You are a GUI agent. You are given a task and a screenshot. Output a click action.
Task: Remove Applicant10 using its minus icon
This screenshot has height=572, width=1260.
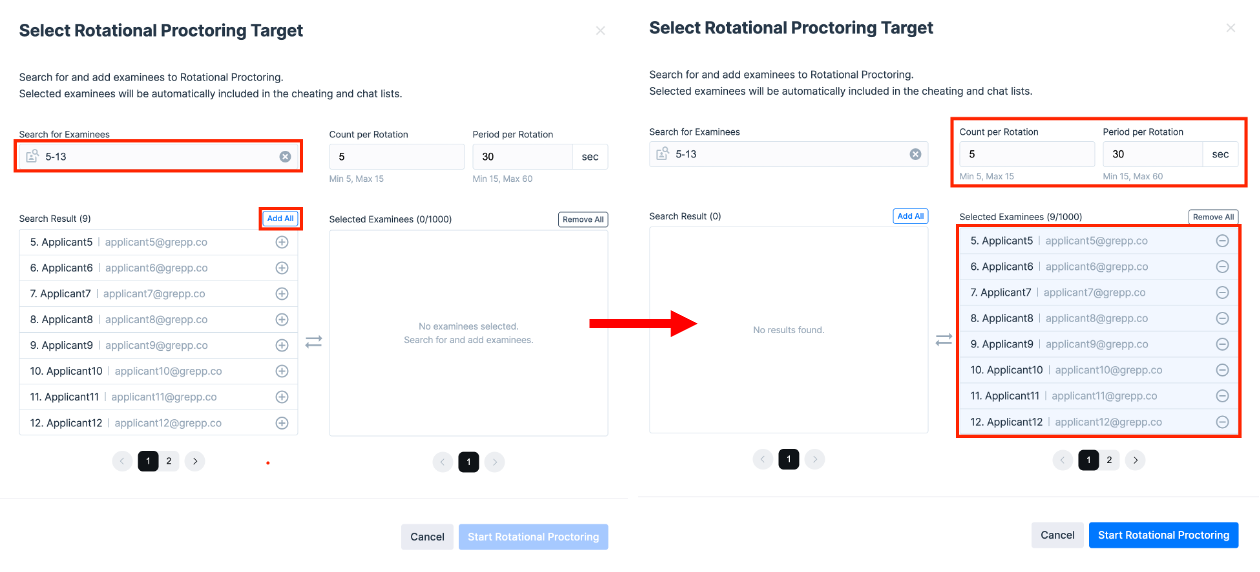1222,370
